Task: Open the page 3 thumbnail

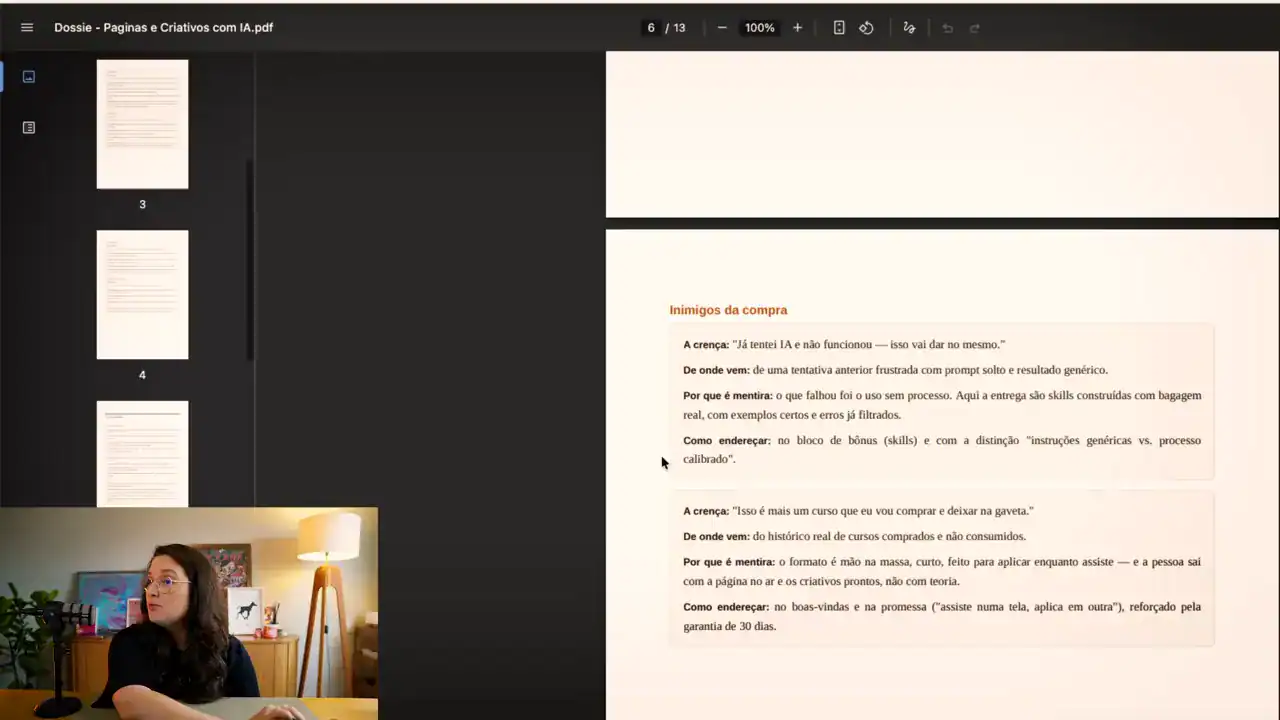Action: click(x=142, y=124)
